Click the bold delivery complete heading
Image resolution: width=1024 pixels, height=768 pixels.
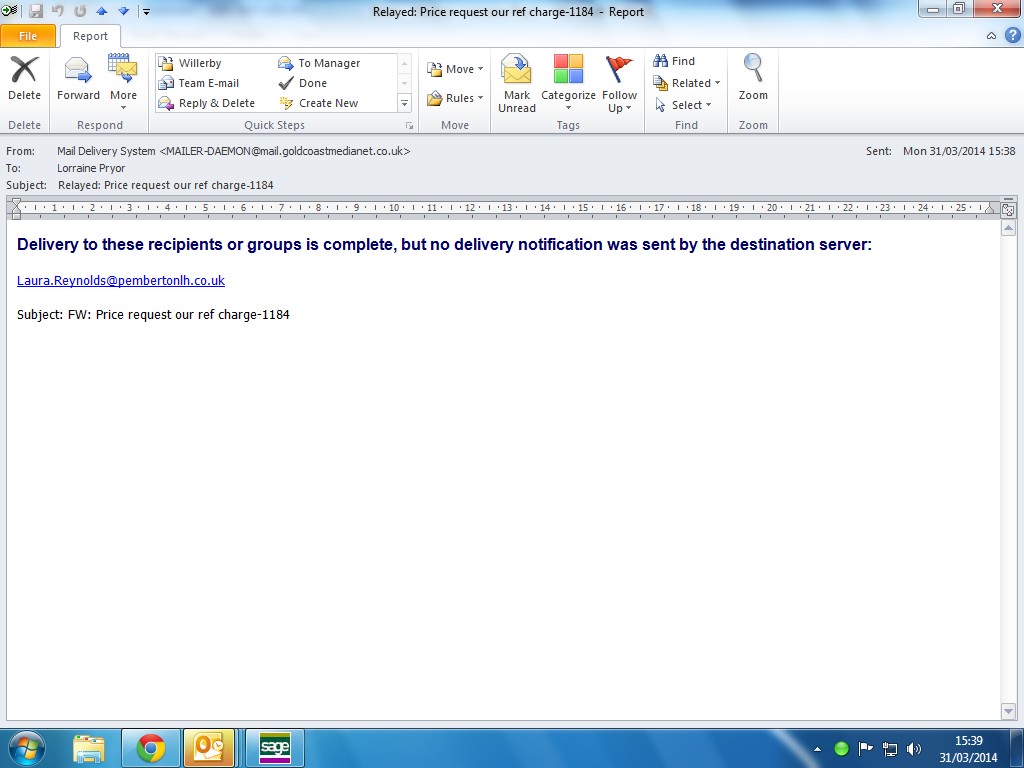point(444,244)
